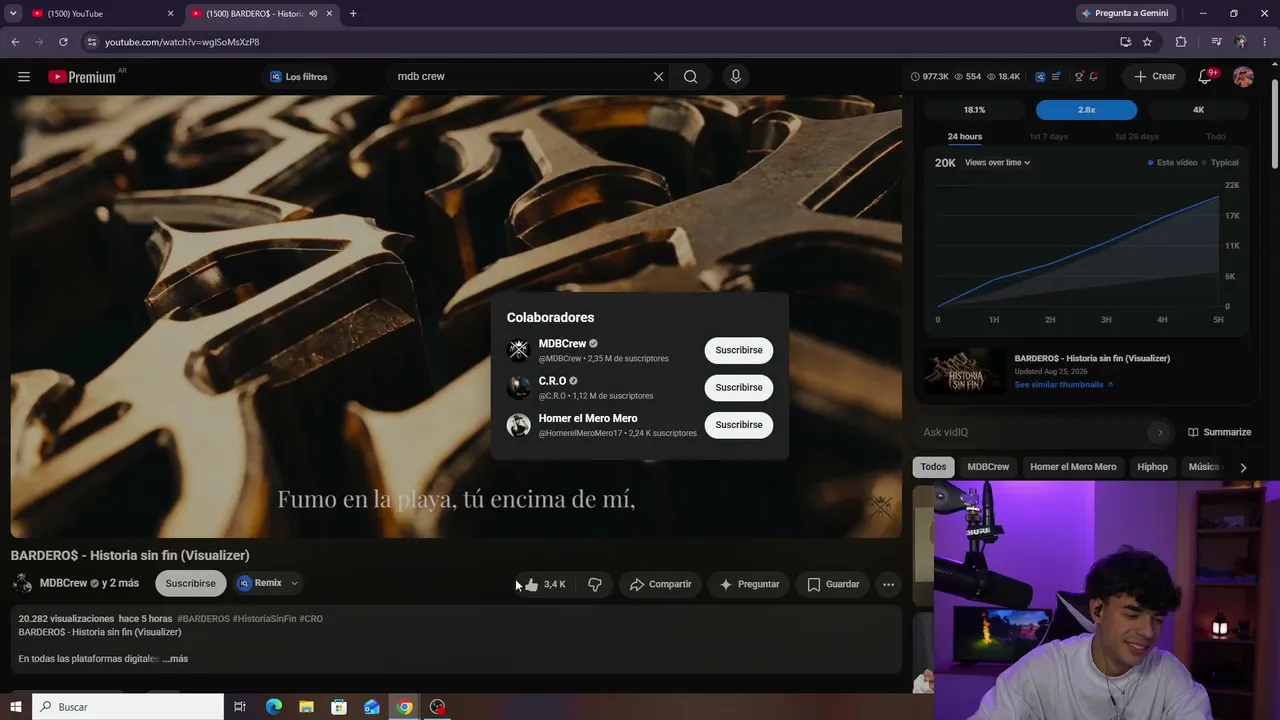
Task: Open C.R.O avatar in Colaboradores list
Action: pyautogui.click(x=518, y=387)
